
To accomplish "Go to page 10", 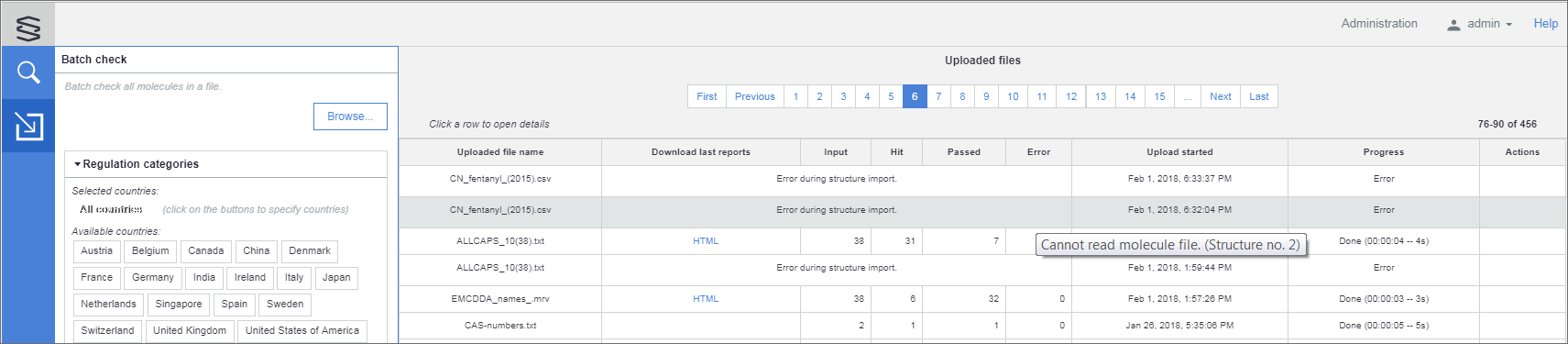I will pyautogui.click(x=1013, y=96).
